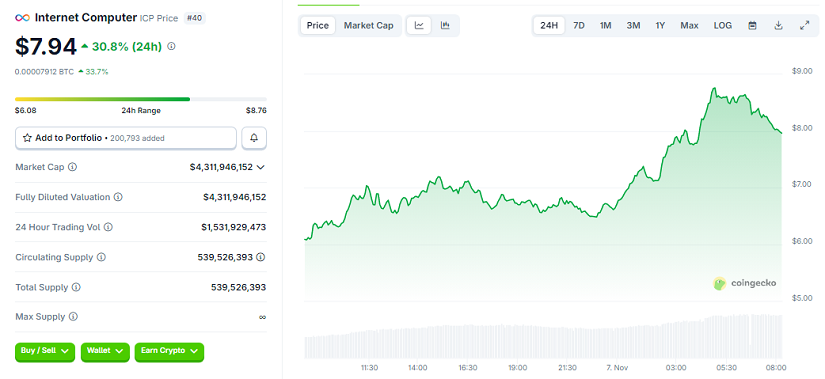Click the Add to Portfolio button
The image size is (825, 379).
tap(126, 138)
